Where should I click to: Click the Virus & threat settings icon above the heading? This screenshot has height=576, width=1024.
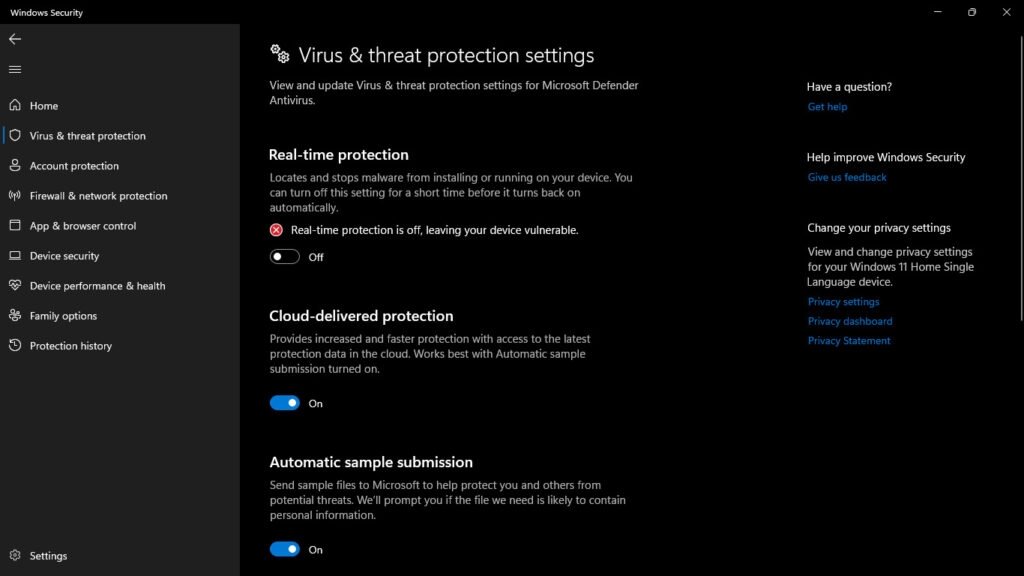[x=280, y=55]
